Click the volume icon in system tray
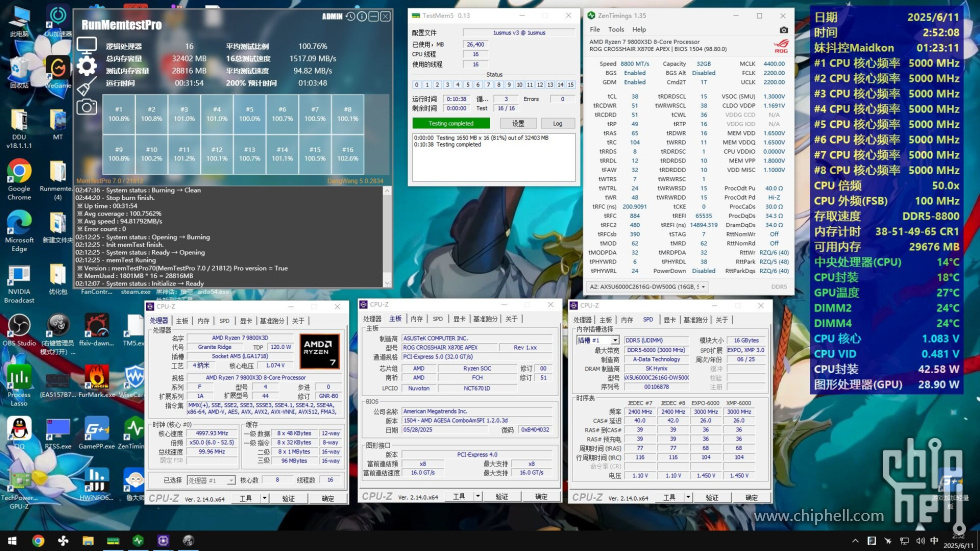 [x=920, y=541]
